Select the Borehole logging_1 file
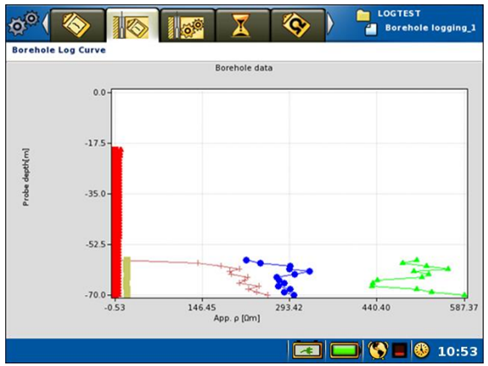488x366 pixels. 430,28
